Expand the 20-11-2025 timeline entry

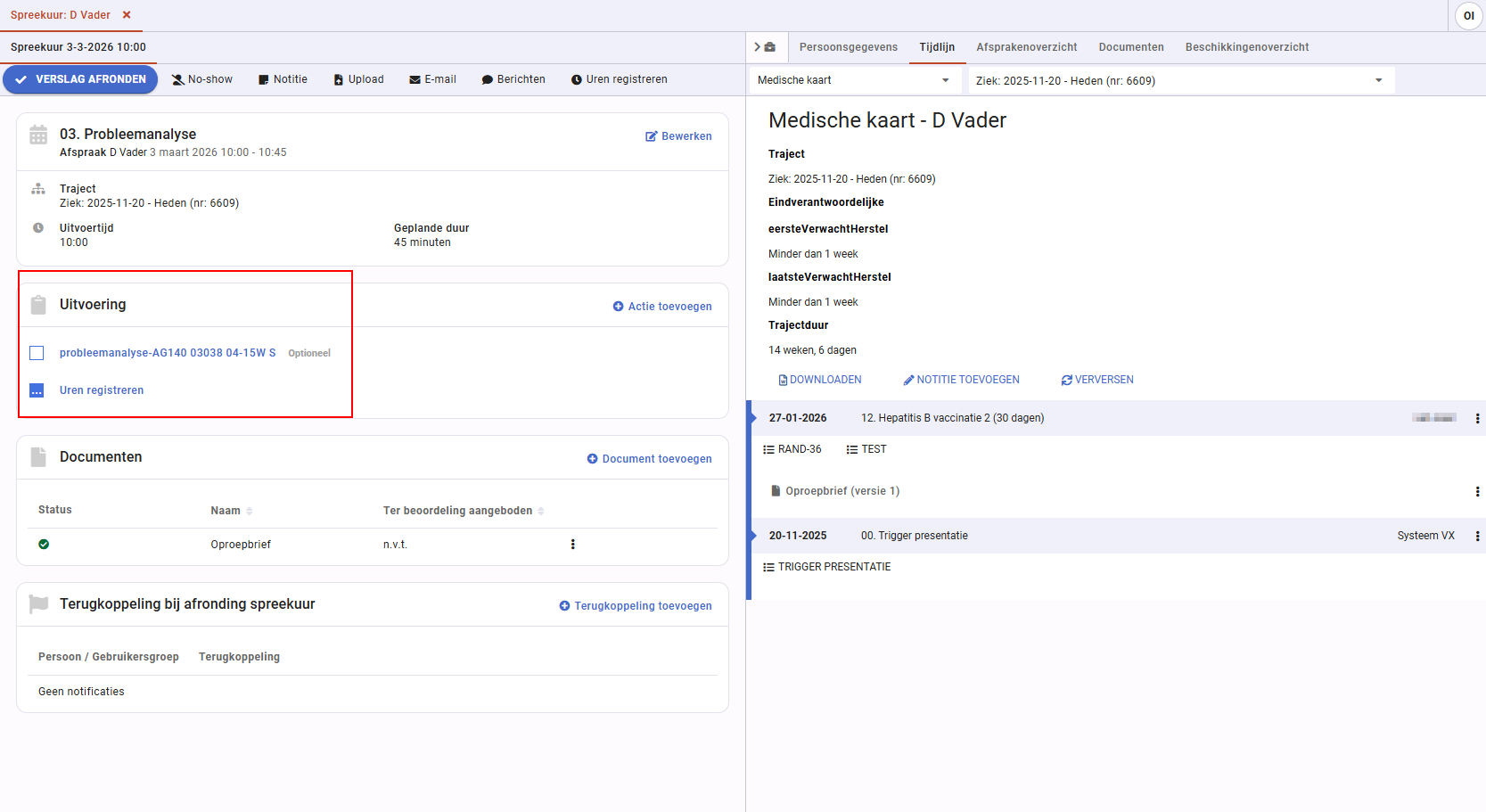tap(754, 536)
